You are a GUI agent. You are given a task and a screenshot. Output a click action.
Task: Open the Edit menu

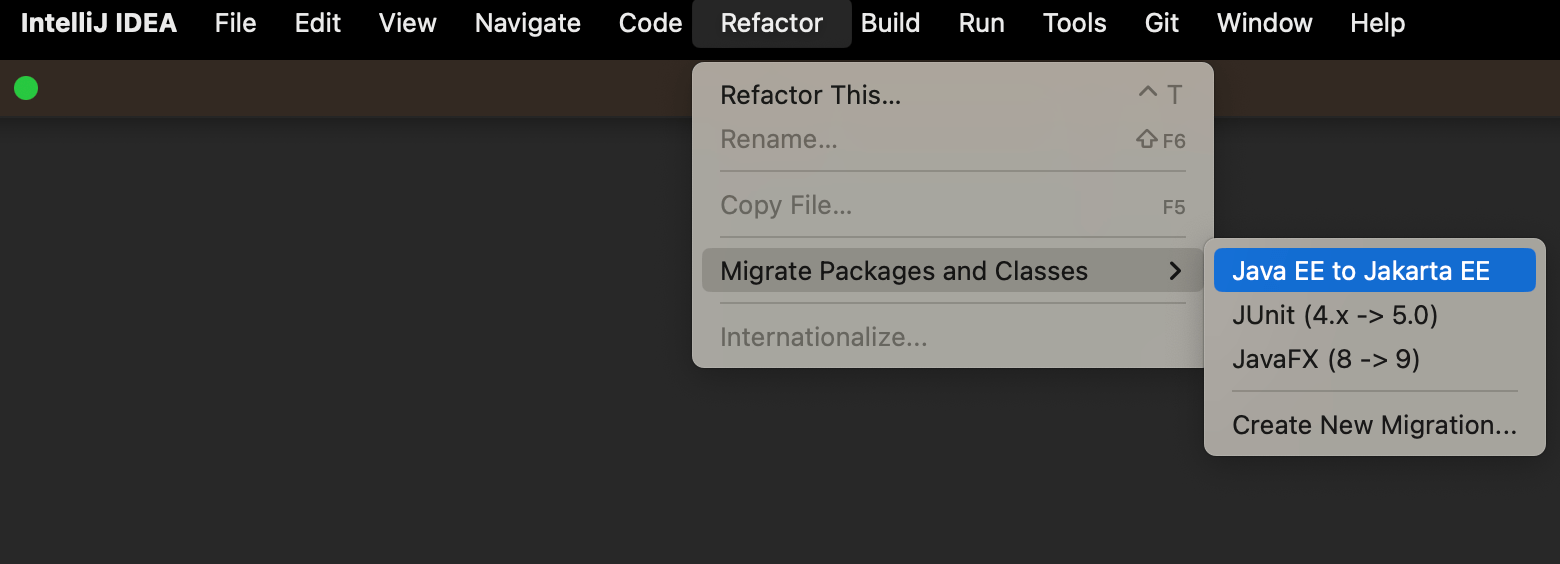coord(317,23)
